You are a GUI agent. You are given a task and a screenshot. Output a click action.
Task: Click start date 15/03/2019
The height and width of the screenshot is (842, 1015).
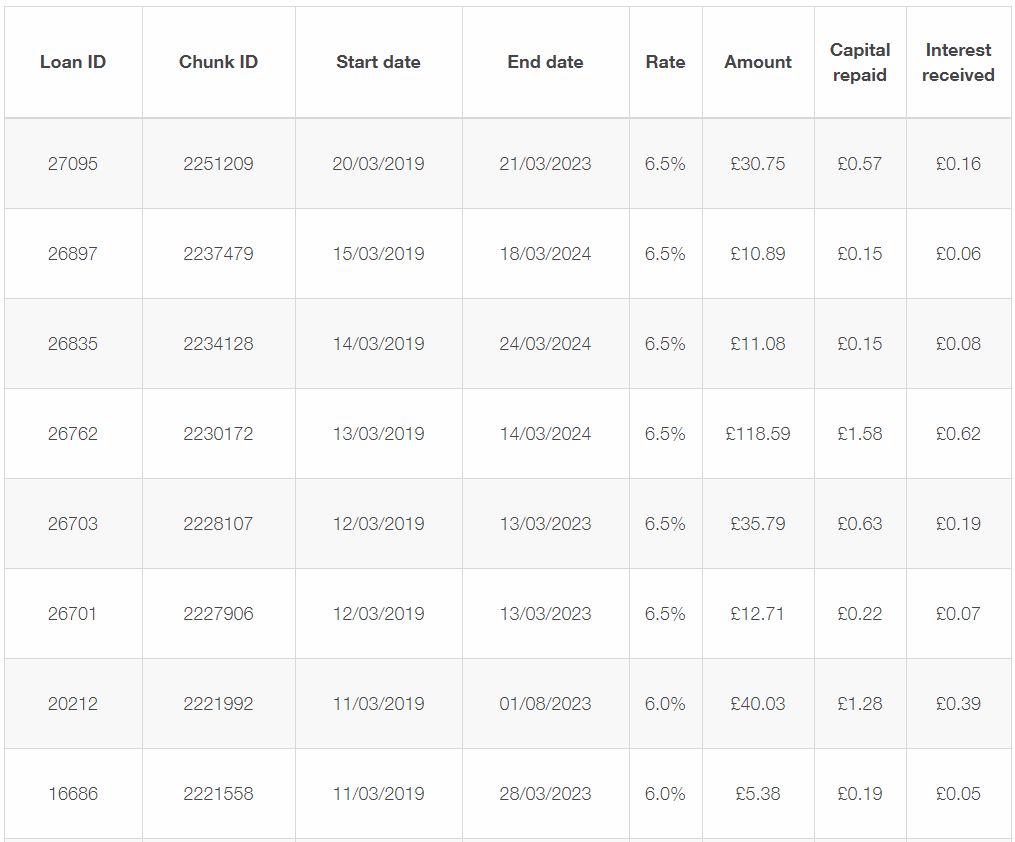[378, 254]
